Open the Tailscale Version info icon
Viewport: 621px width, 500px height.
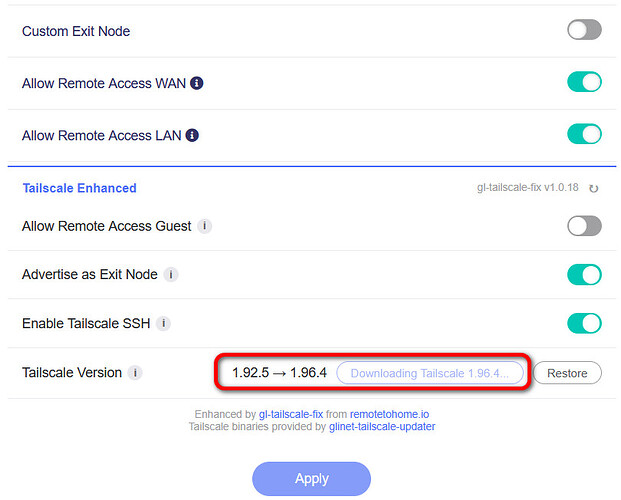click(135, 373)
